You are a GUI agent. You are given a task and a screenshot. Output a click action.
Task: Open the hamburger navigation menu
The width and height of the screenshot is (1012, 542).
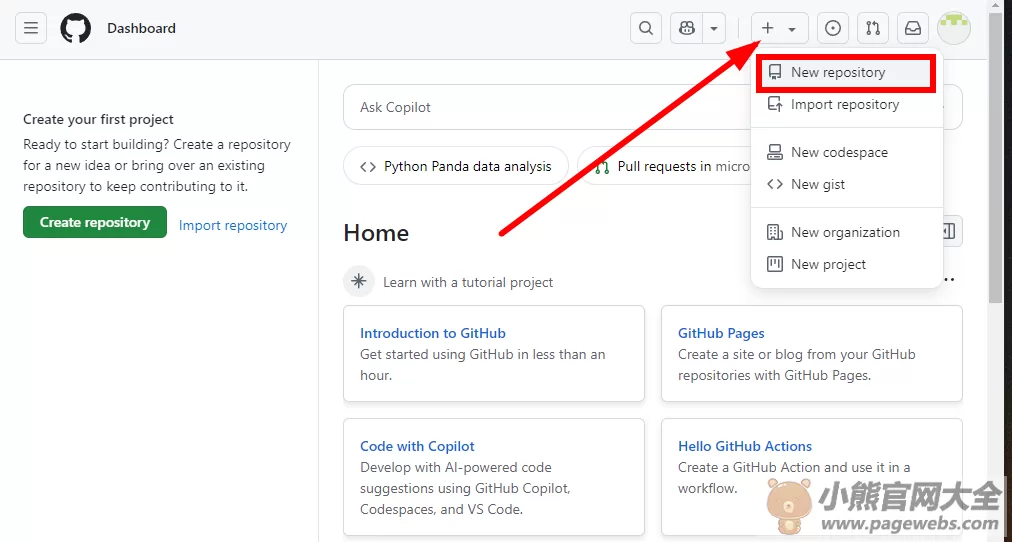31,28
